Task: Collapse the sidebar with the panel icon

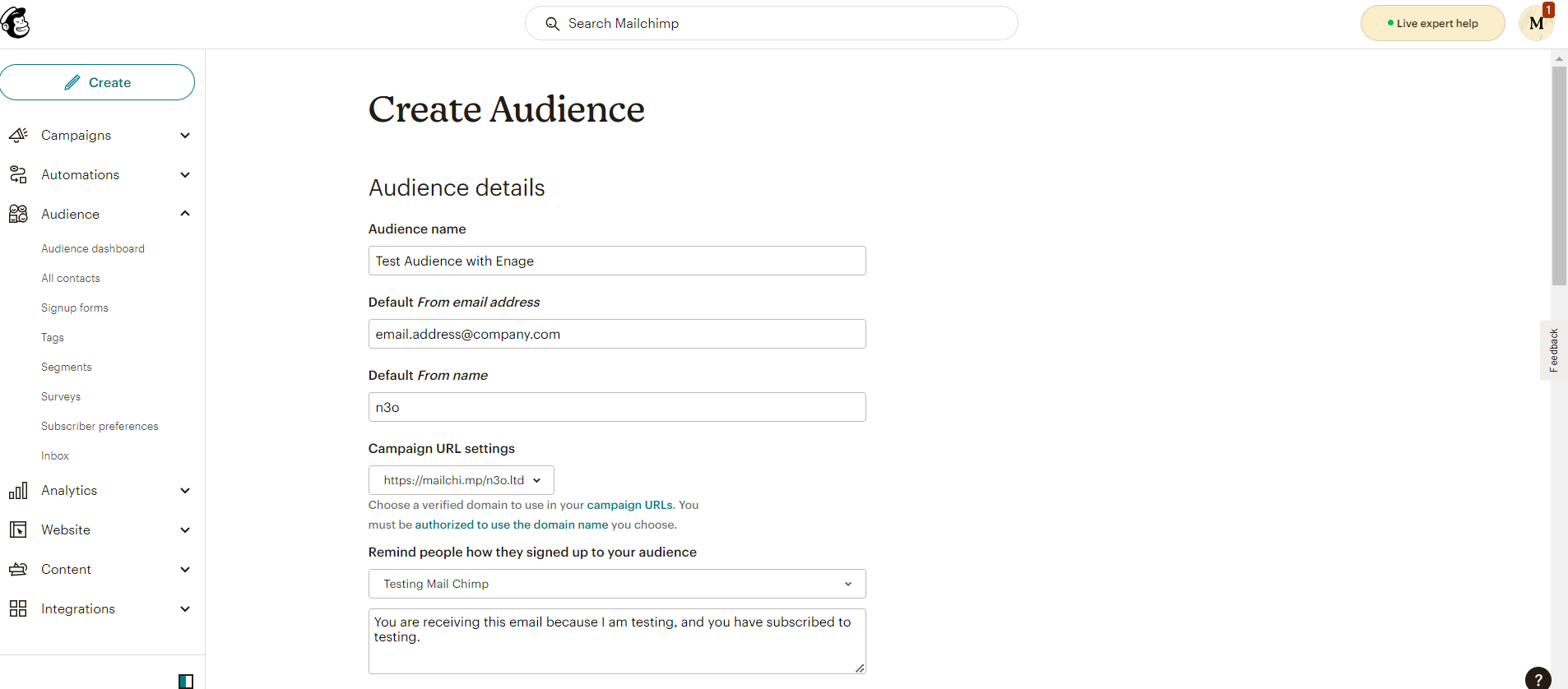Action: pos(186,681)
